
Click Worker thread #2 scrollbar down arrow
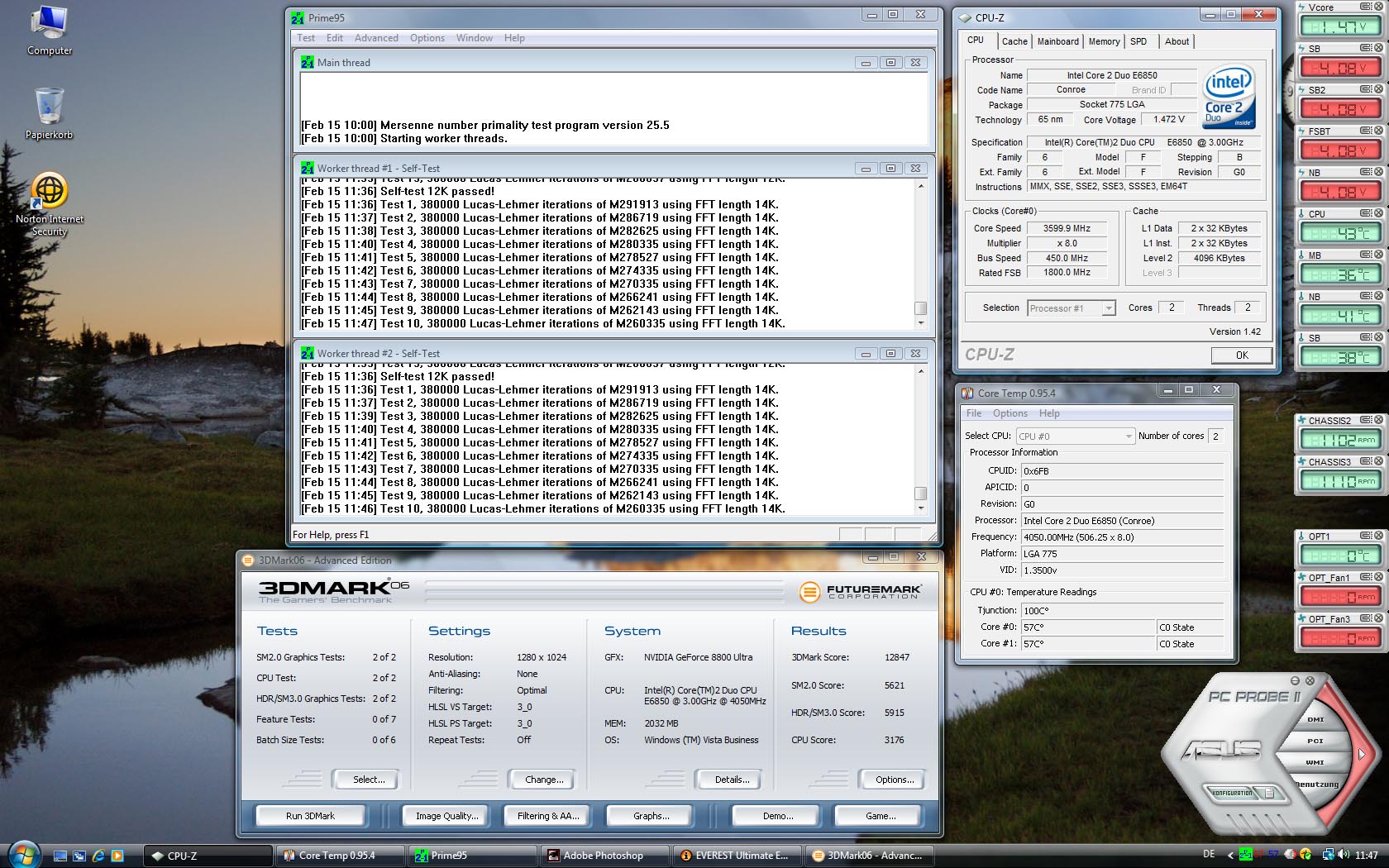pyautogui.click(x=920, y=509)
